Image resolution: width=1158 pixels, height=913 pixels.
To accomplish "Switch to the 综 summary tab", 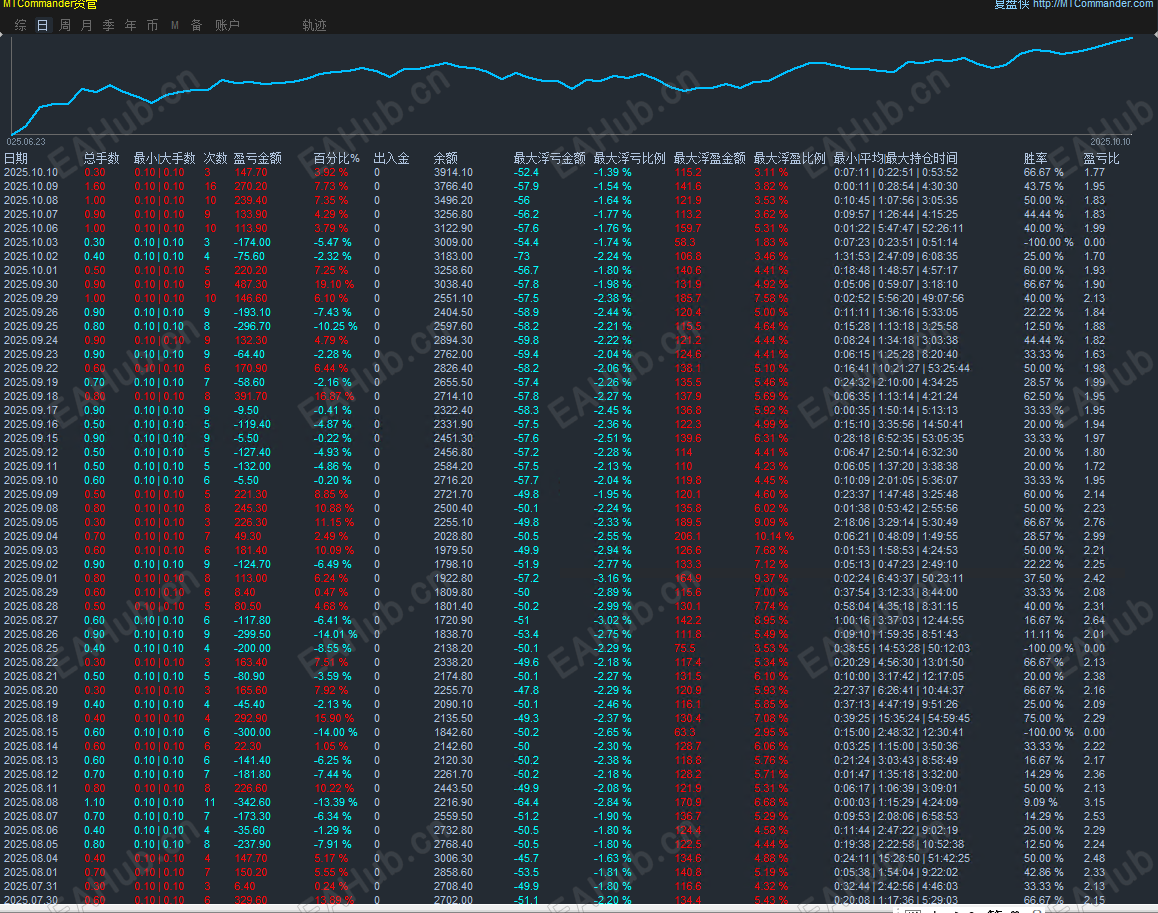I will (x=21, y=25).
